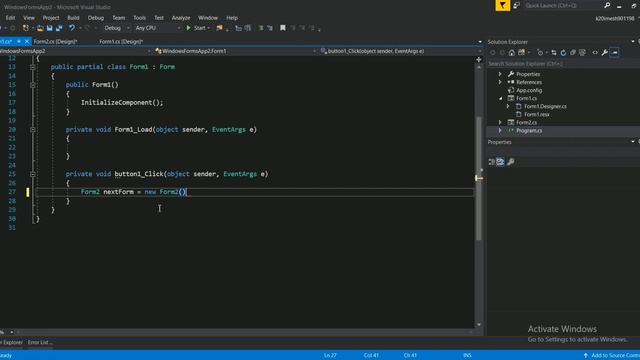This screenshot has height=360, width=640.
Task: Refresh Solution Explorer
Action: [x=563, y=53]
